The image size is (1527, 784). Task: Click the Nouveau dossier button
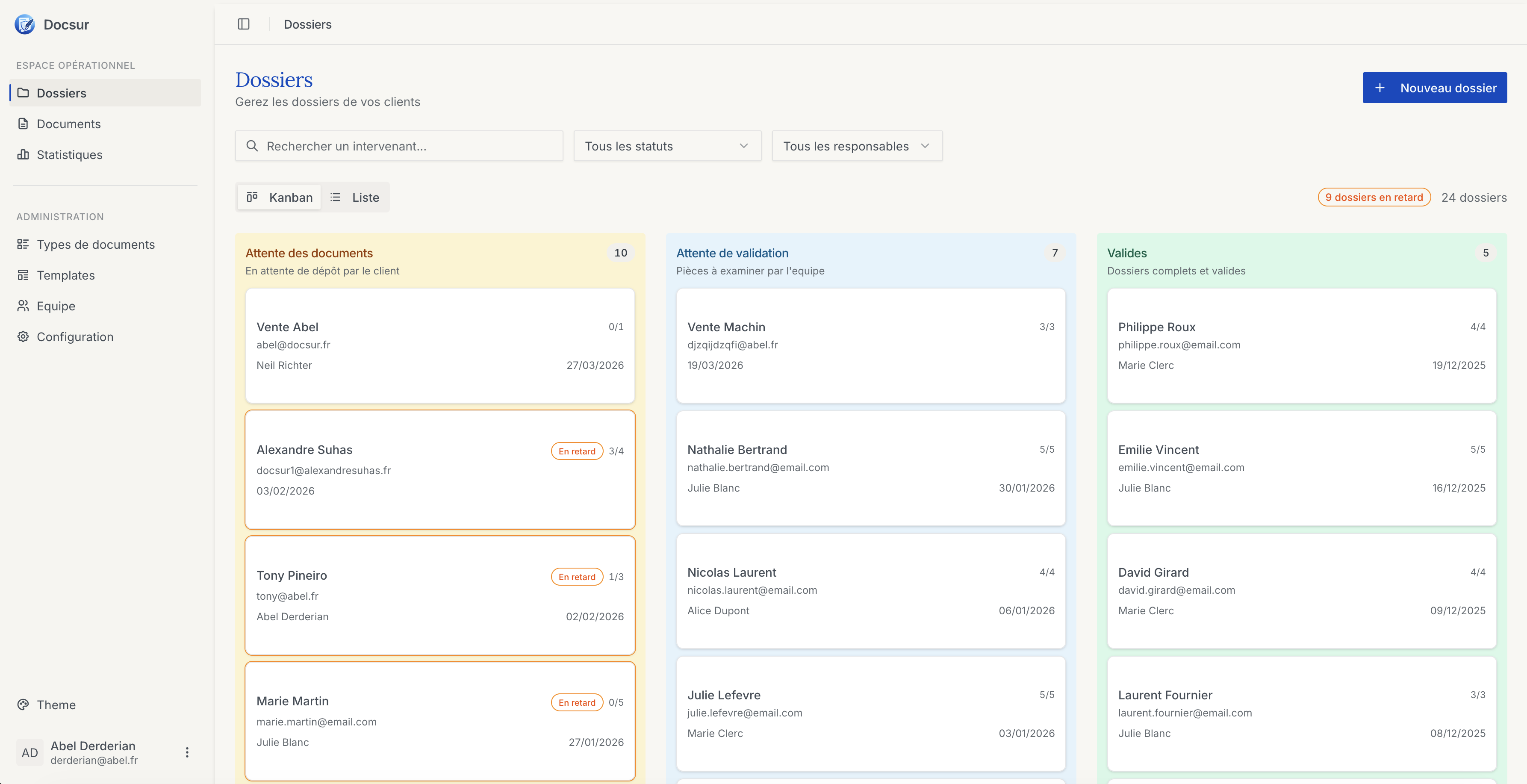pyautogui.click(x=1434, y=88)
